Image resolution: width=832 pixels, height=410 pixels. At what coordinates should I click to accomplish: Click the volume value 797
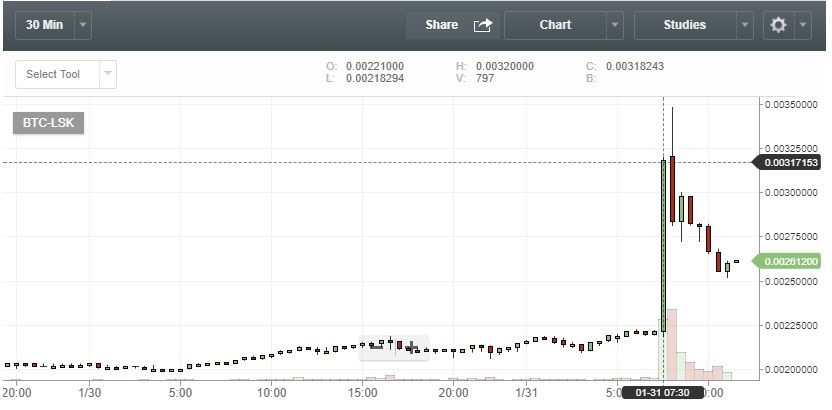click(x=485, y=78)
